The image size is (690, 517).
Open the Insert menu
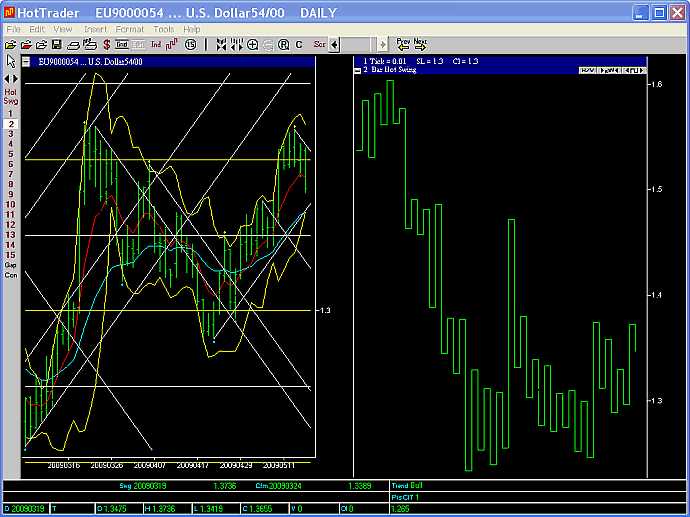click(95, 29)
